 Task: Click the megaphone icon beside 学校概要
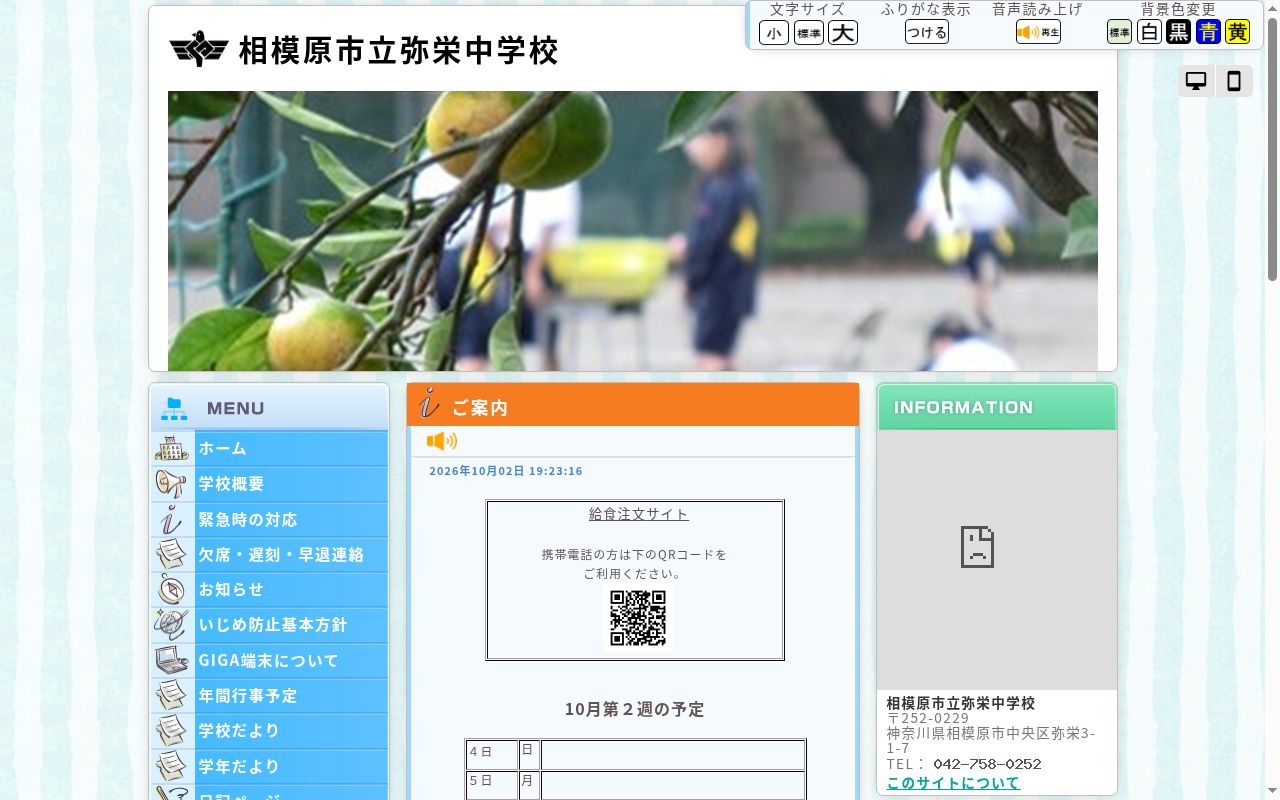tap(172, 484)
